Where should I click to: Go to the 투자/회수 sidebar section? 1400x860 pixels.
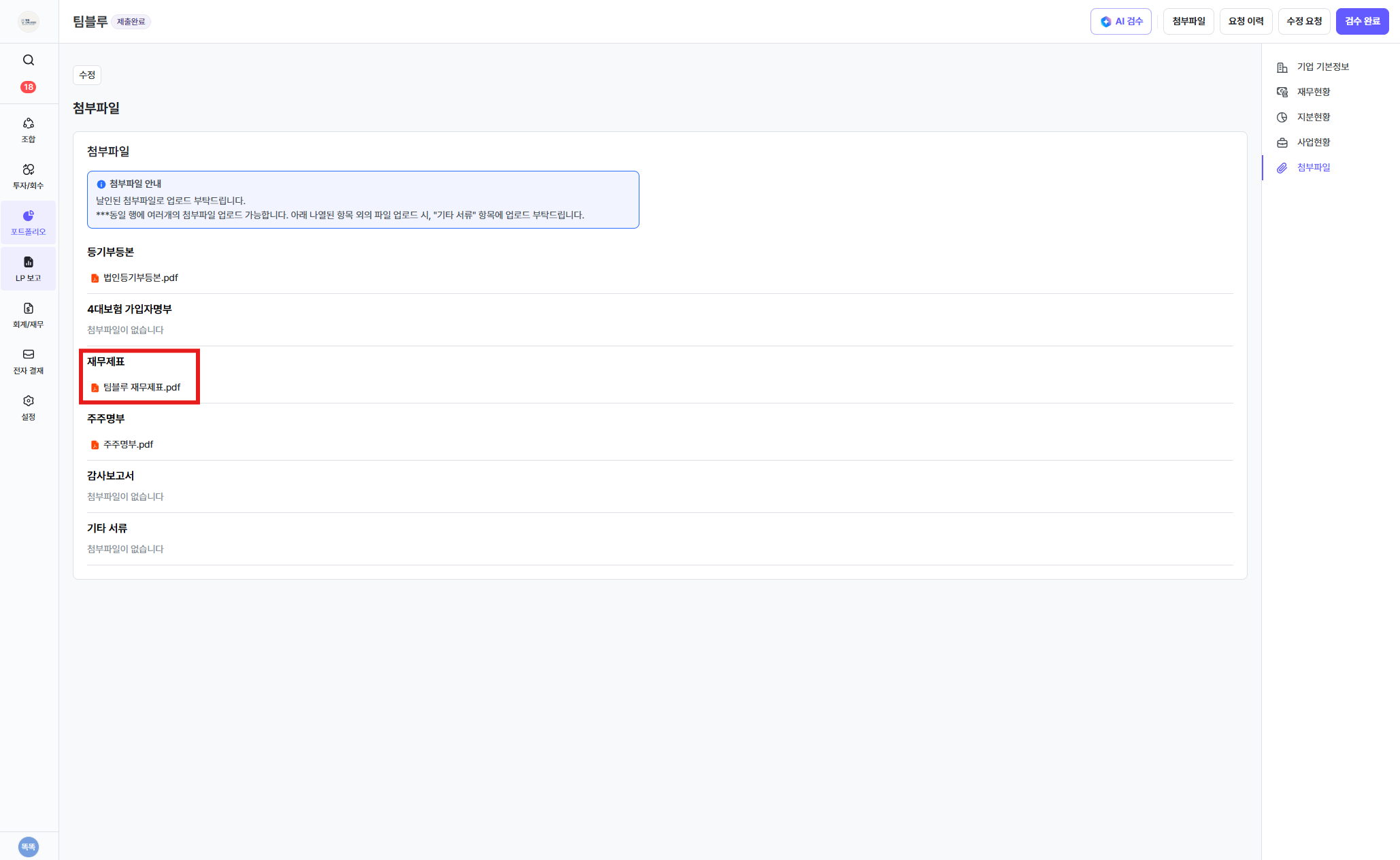coord(29,176)
